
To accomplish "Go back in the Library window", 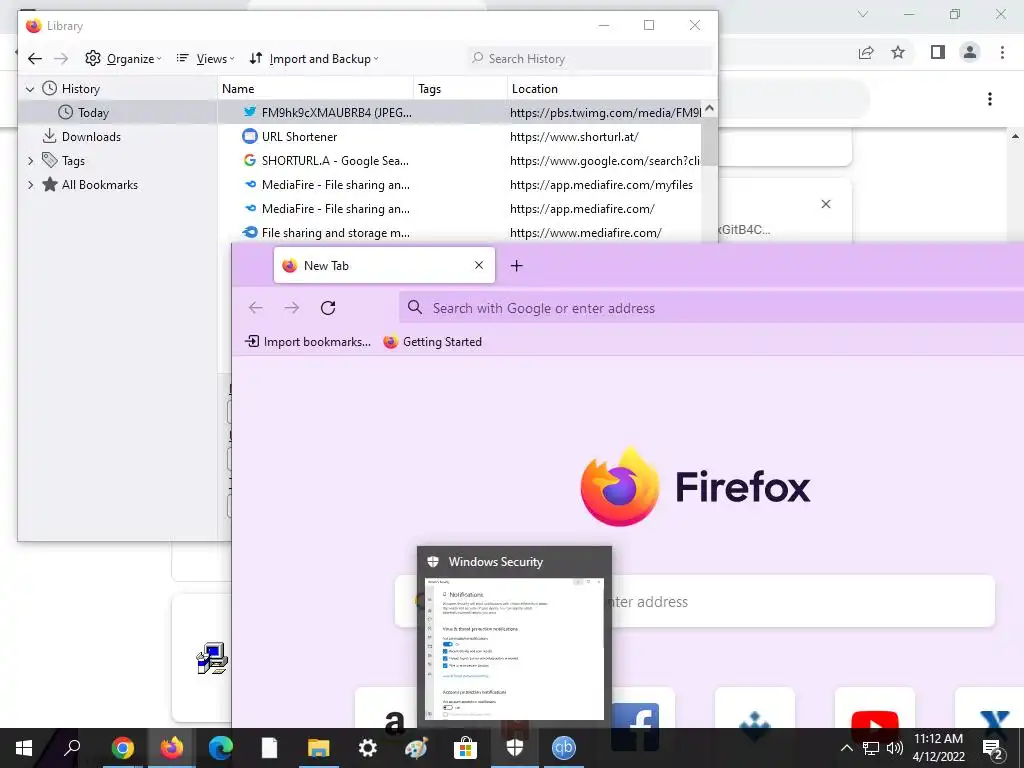I will (35, 59).
